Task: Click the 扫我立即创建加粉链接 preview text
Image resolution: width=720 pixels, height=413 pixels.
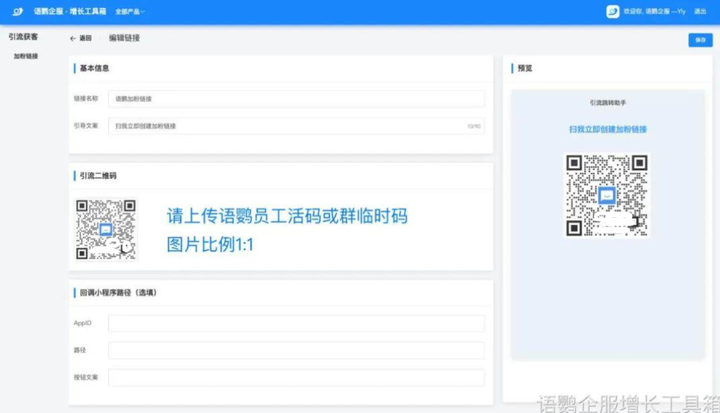Action: coord(607,130)
